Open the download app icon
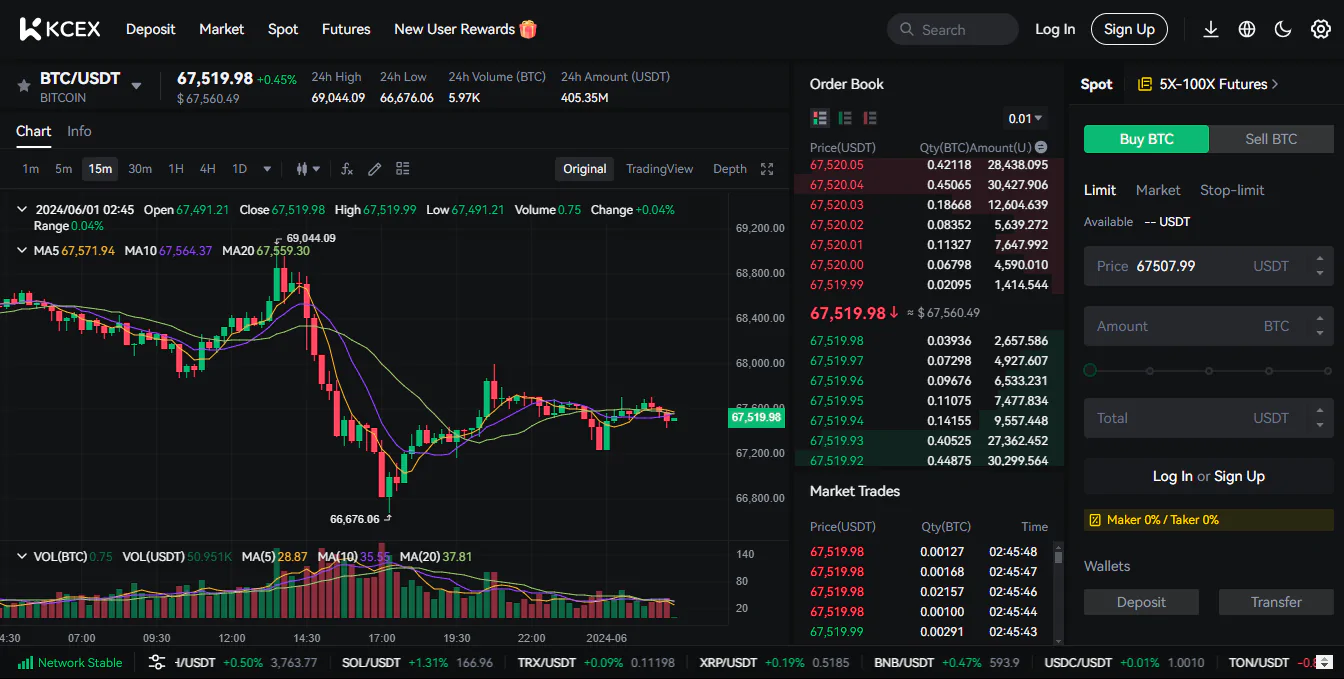 [x=1210, y=29]
